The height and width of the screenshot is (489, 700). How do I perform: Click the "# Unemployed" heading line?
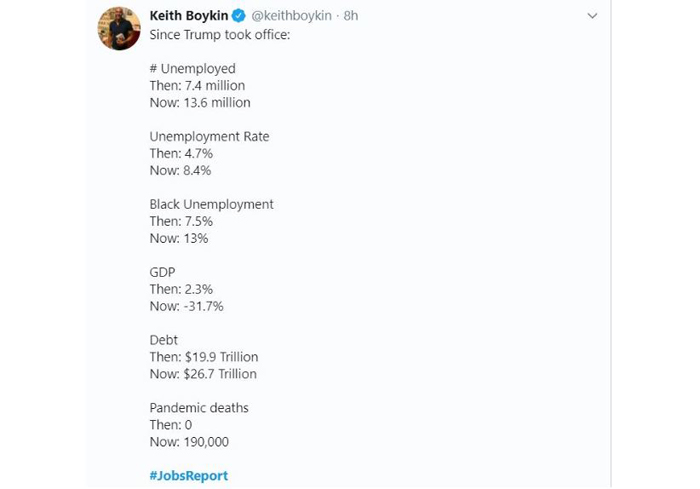click(x=192, y=69)
